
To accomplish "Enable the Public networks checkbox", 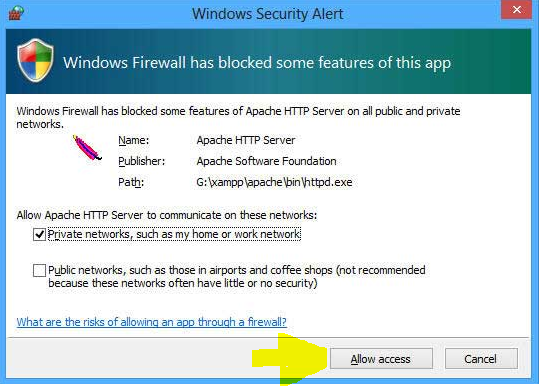I will [x=39, y=270].
